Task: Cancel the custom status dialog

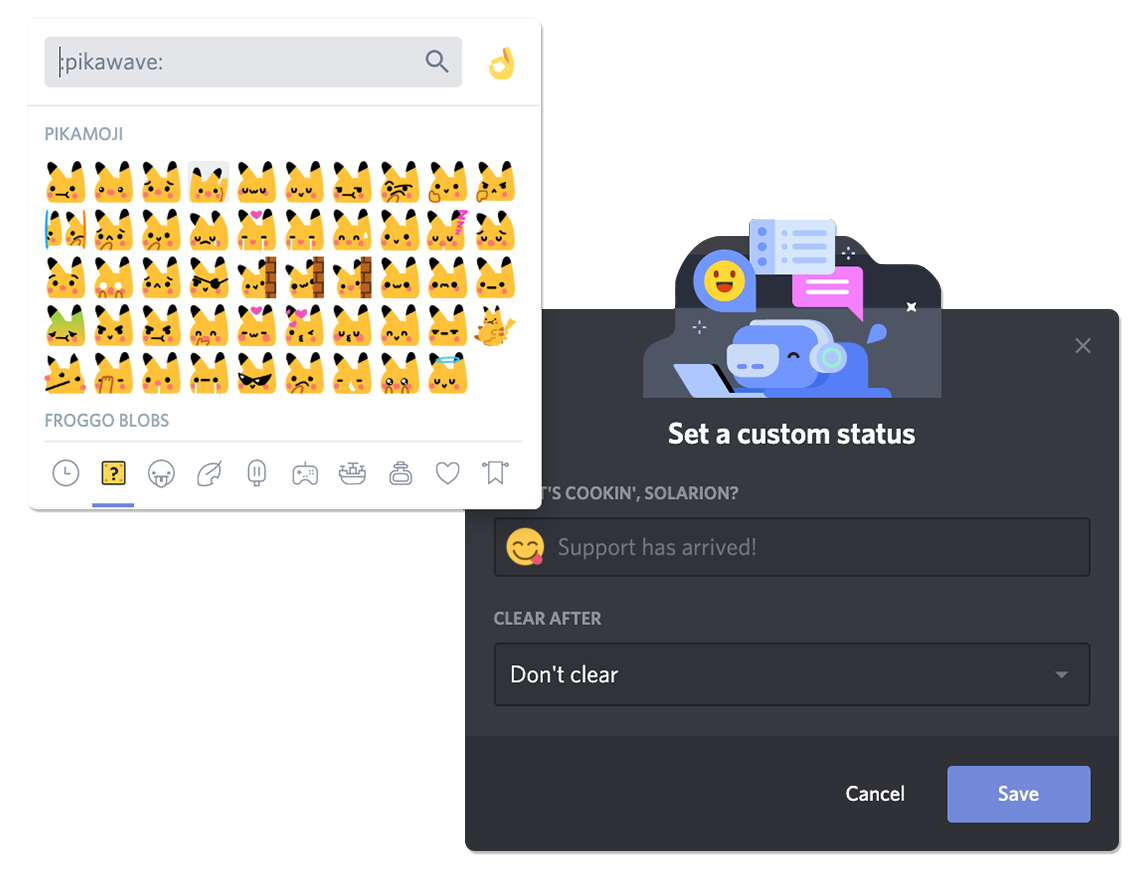Action: tap(874, 794)
